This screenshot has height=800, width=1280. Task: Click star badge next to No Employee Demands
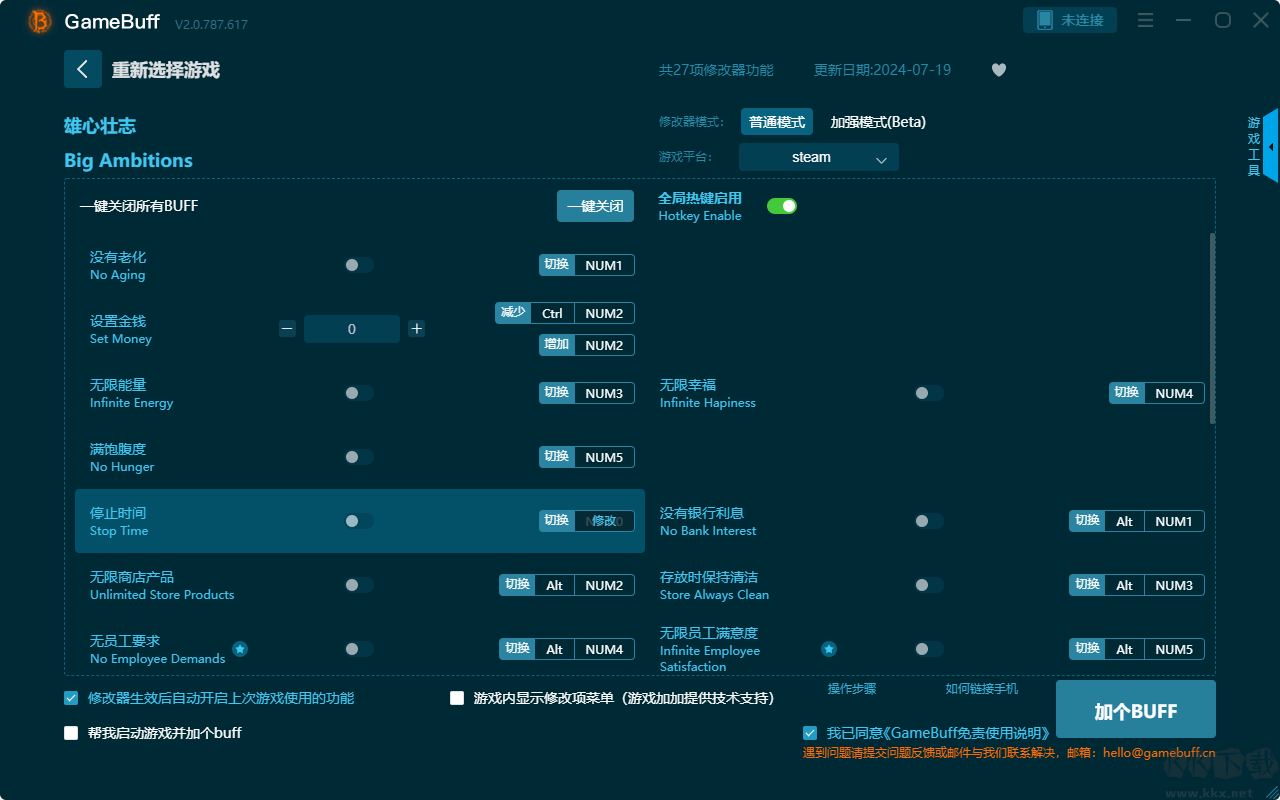[x=240, y=649]
